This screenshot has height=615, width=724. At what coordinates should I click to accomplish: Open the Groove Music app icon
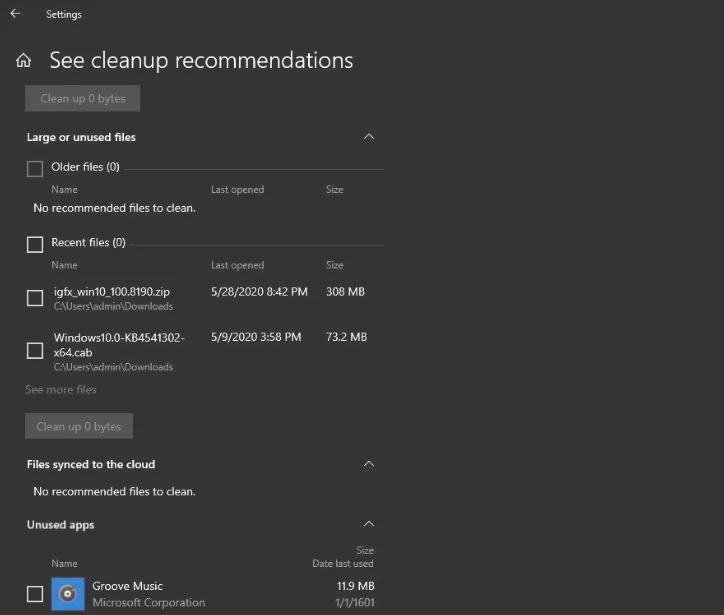pyautogui.click(x=68, y=594)
